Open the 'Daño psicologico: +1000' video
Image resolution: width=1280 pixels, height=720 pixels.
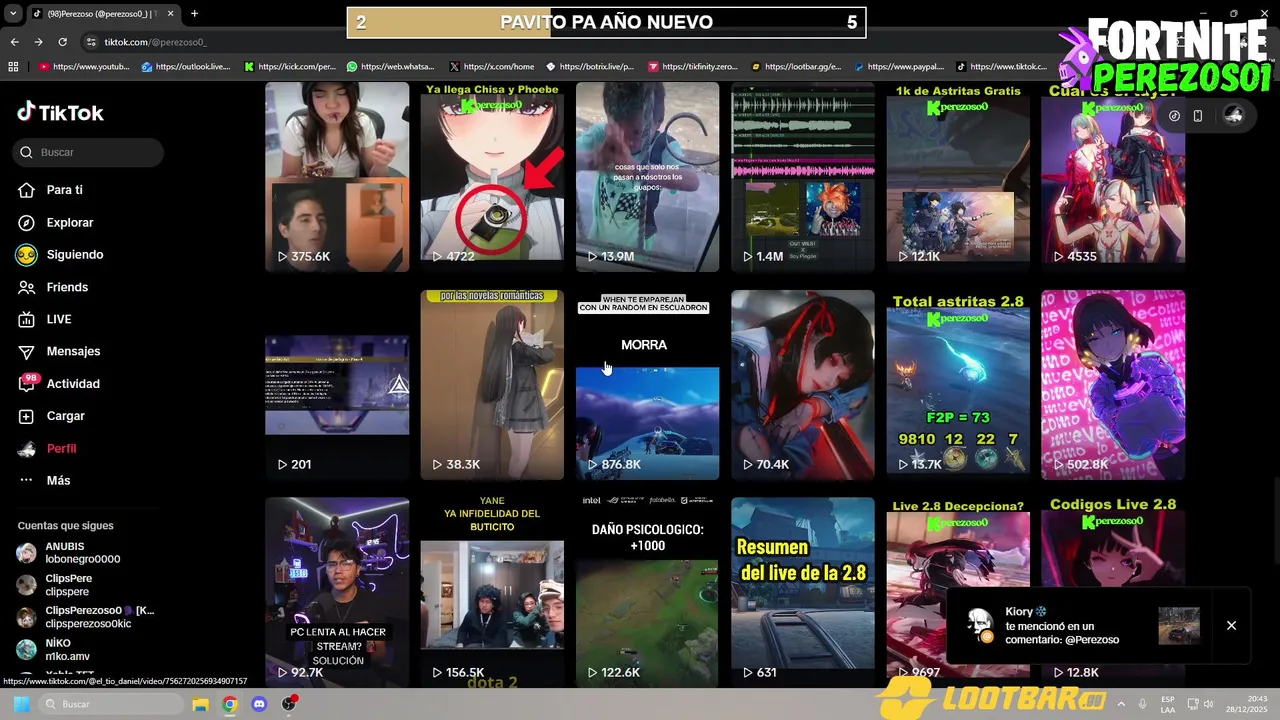647,592
